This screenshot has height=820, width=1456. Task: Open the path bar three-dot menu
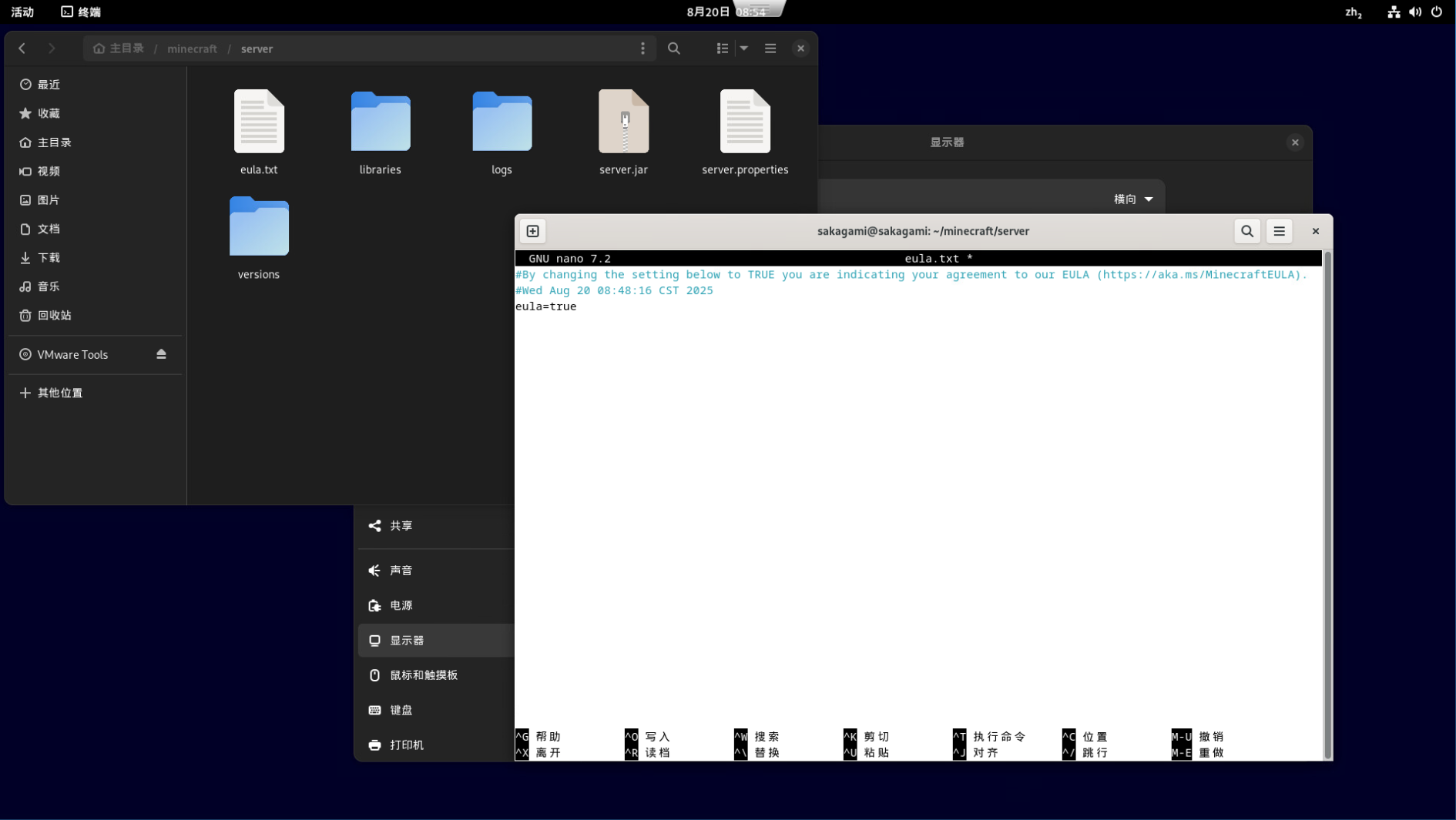642,49
